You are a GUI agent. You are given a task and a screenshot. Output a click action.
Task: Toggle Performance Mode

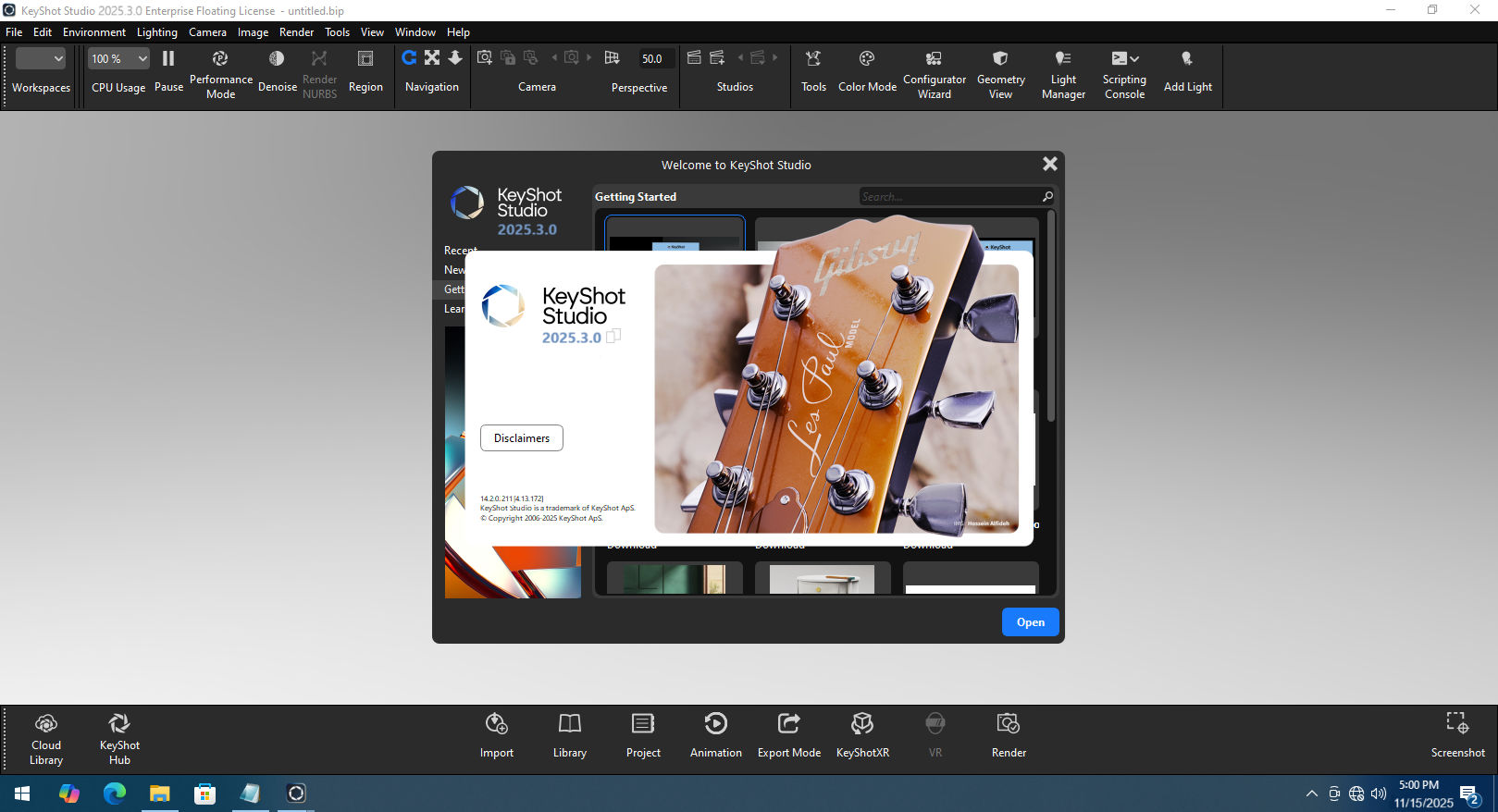pos(220,74)
